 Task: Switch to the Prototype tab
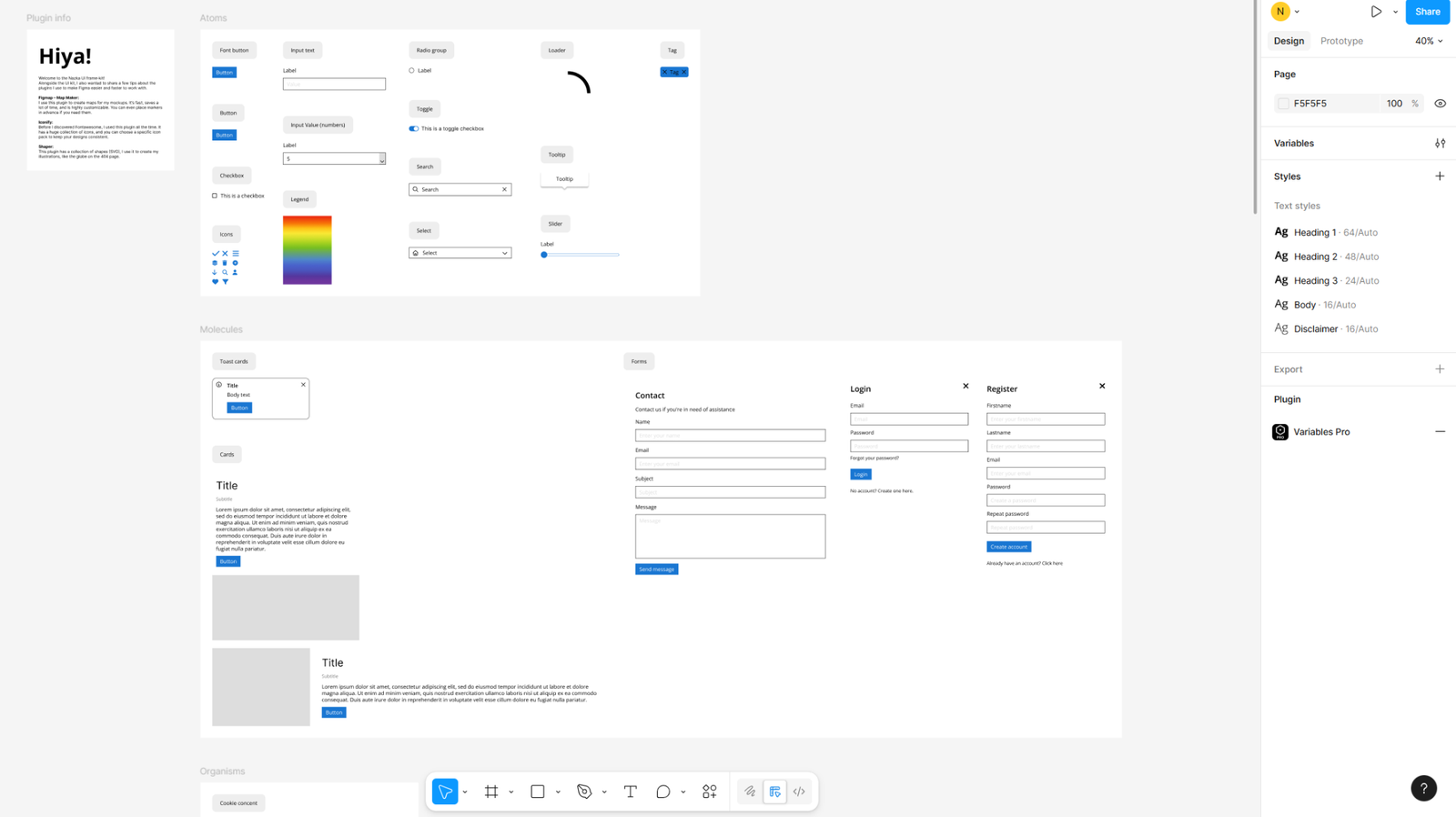pyautogui.click(x=1341, y=41)
